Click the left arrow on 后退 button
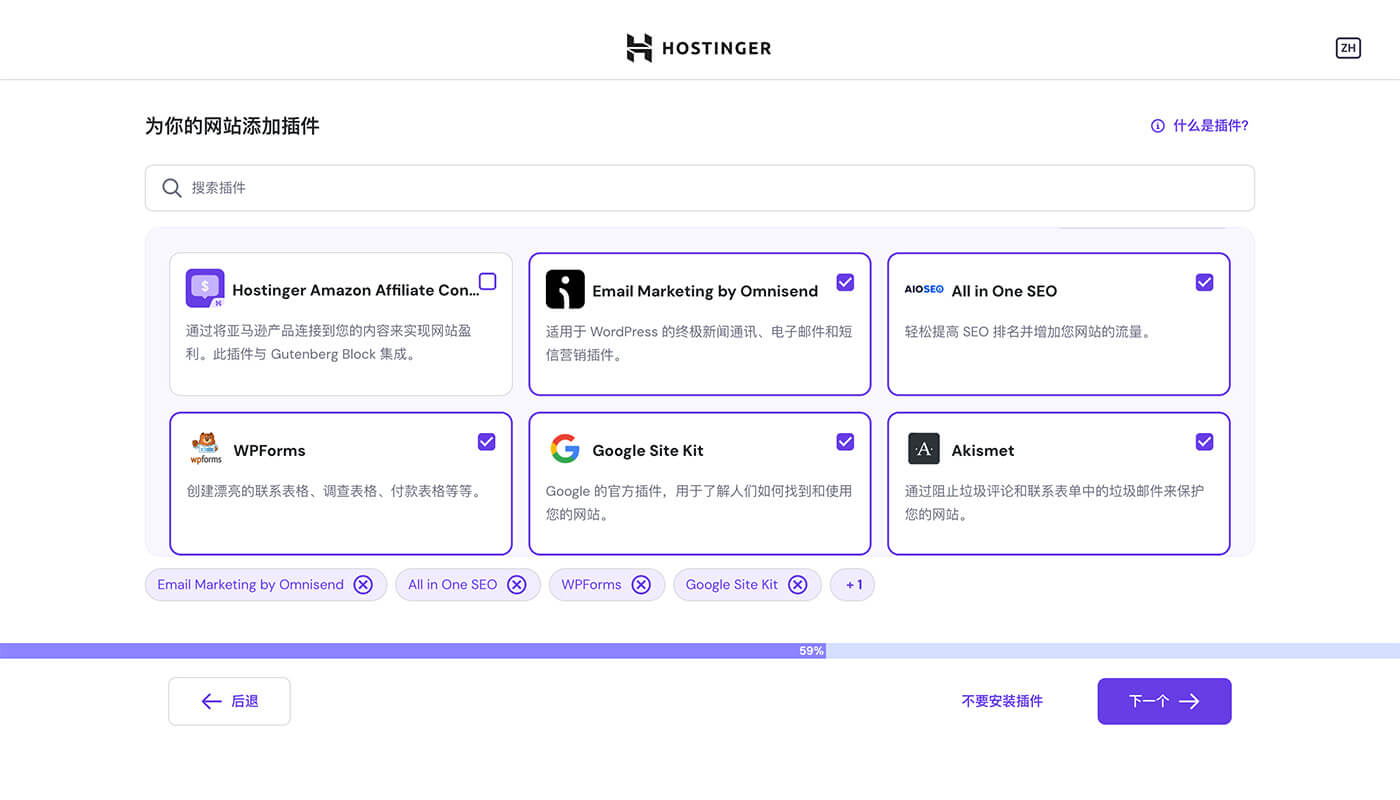The image size is (1400, 800). [211, 702]
